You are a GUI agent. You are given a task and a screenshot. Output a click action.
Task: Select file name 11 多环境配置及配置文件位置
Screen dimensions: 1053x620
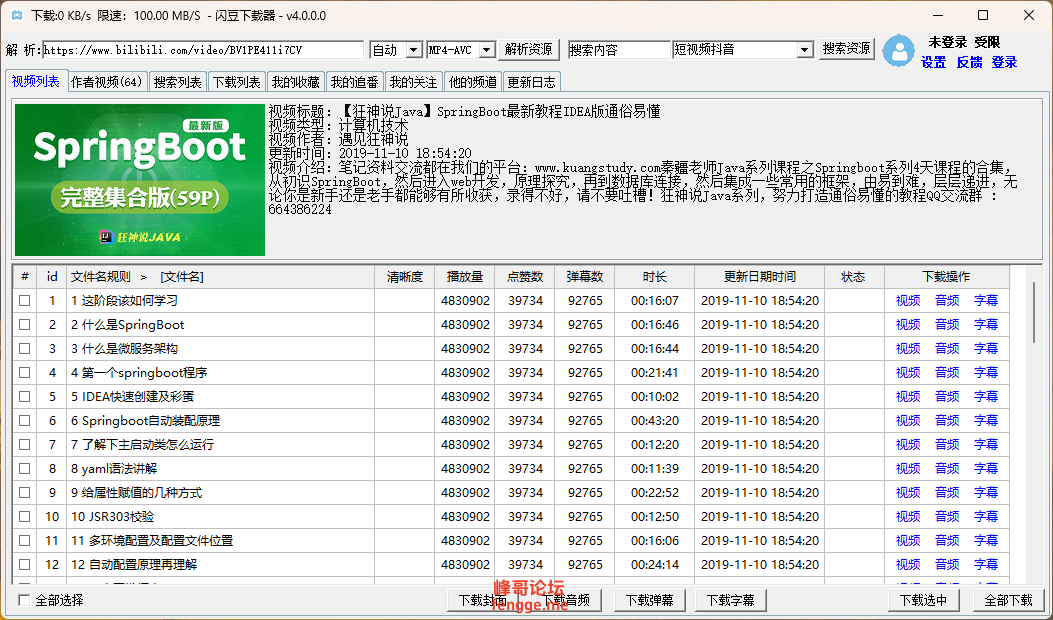click(152, 541)
